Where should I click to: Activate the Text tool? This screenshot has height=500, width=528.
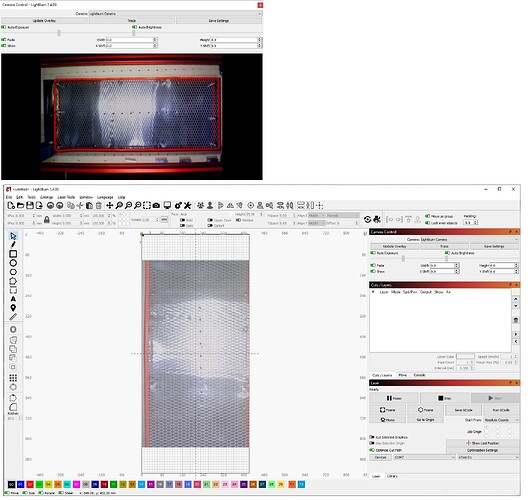pos(13,299)
